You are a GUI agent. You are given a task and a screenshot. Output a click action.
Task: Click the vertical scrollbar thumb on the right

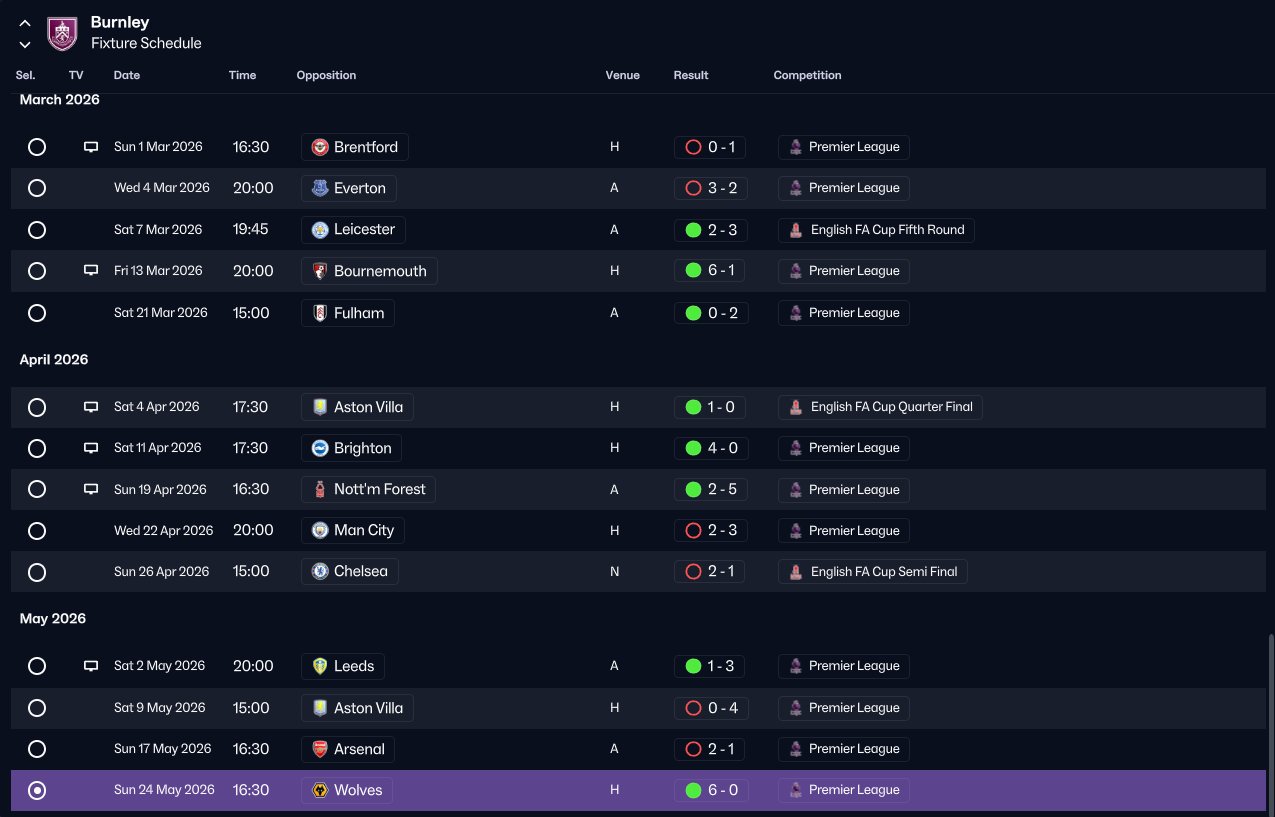click(1272, 722)
